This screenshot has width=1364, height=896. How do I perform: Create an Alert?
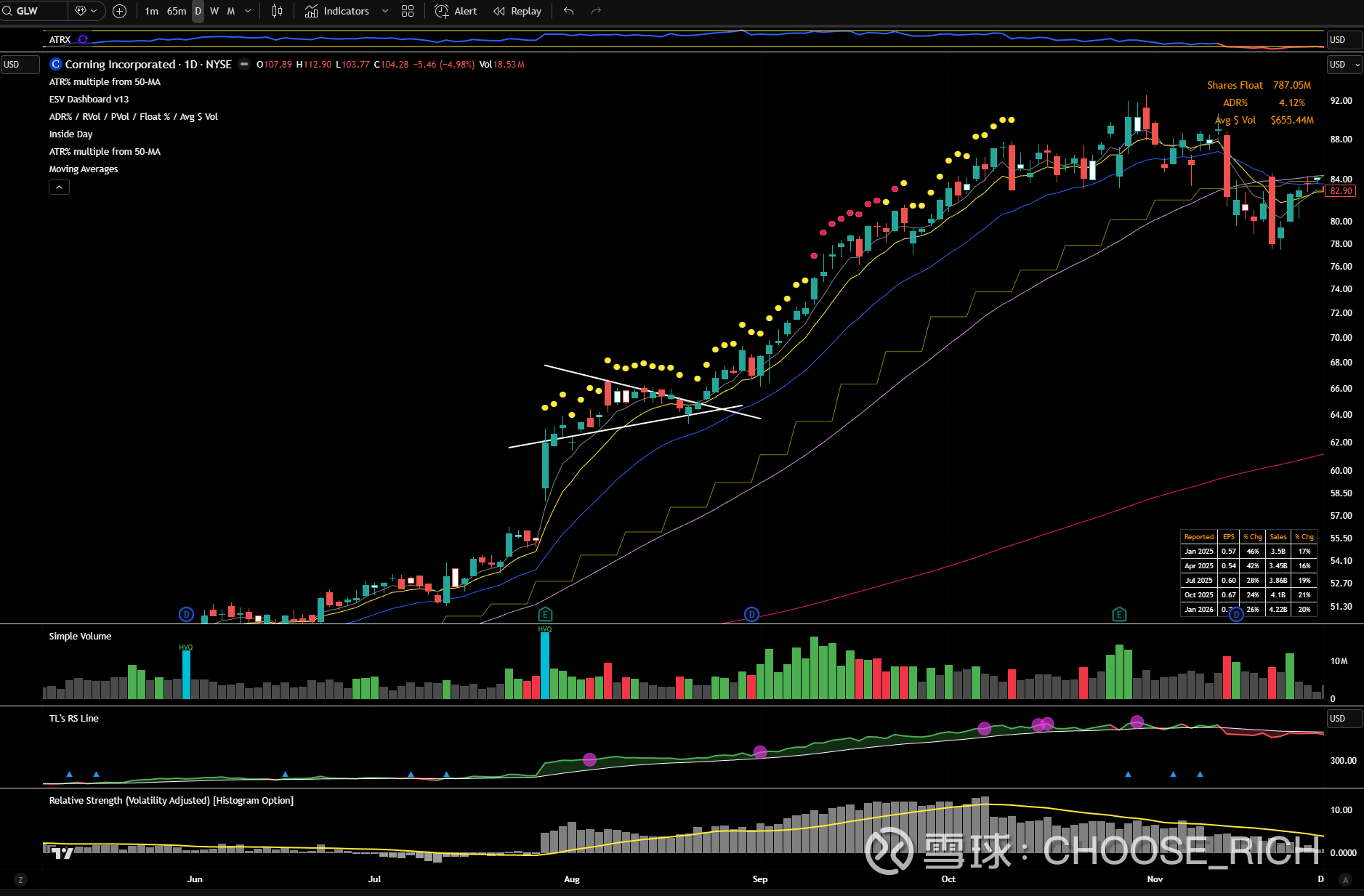pos(456,11)
